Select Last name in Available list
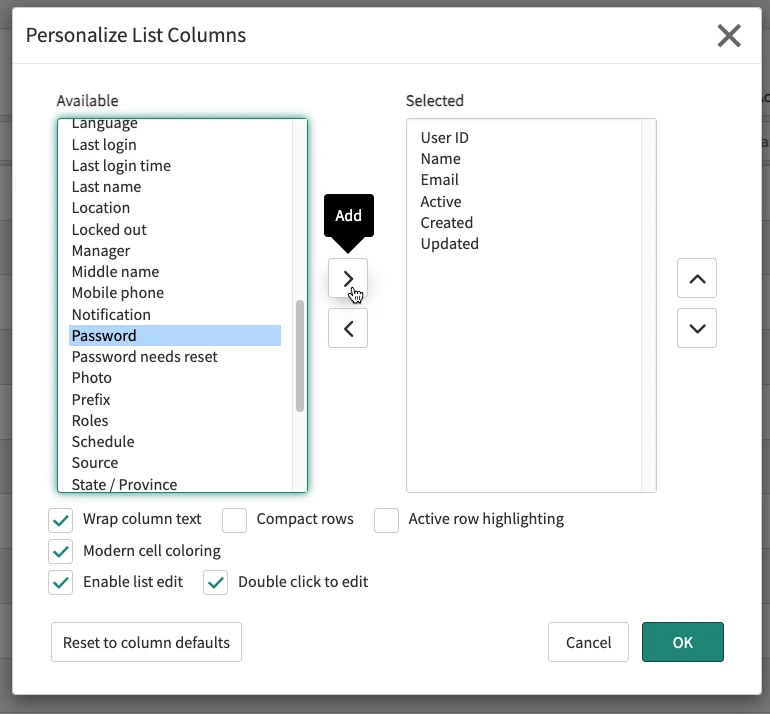 (x=175, y=187)
